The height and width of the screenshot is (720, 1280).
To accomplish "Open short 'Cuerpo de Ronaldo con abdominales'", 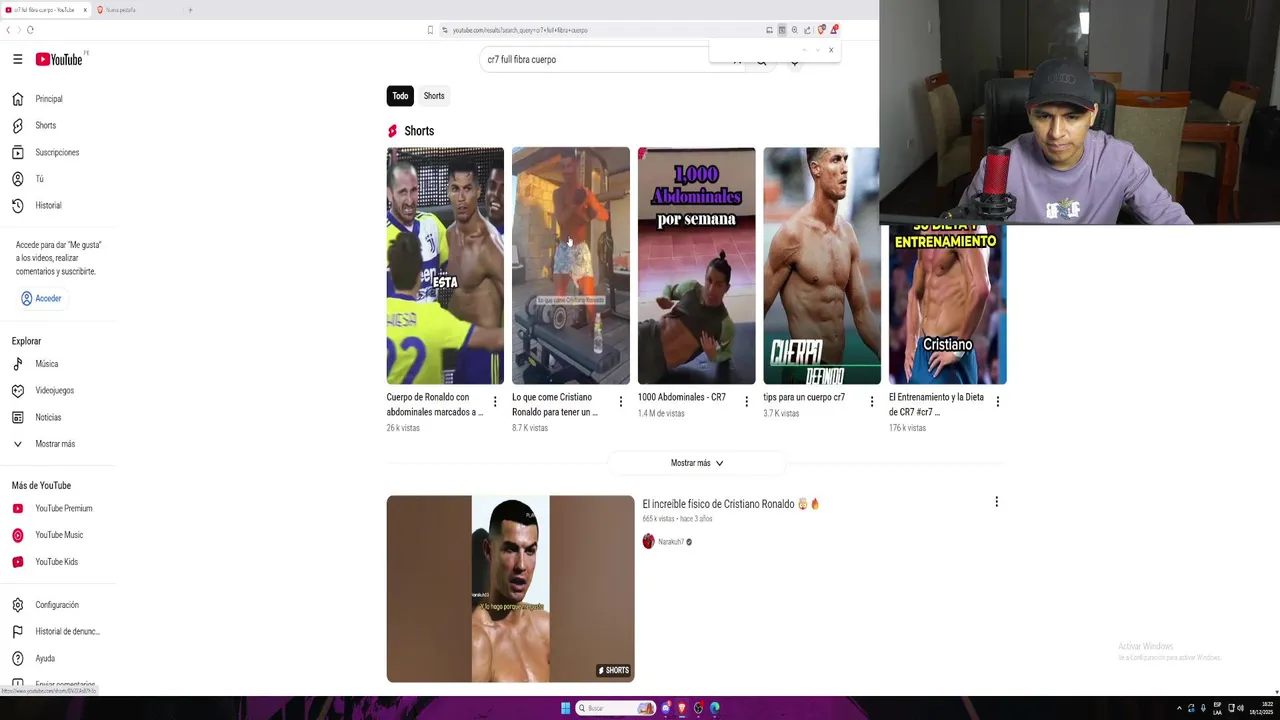I will (445, 266).
